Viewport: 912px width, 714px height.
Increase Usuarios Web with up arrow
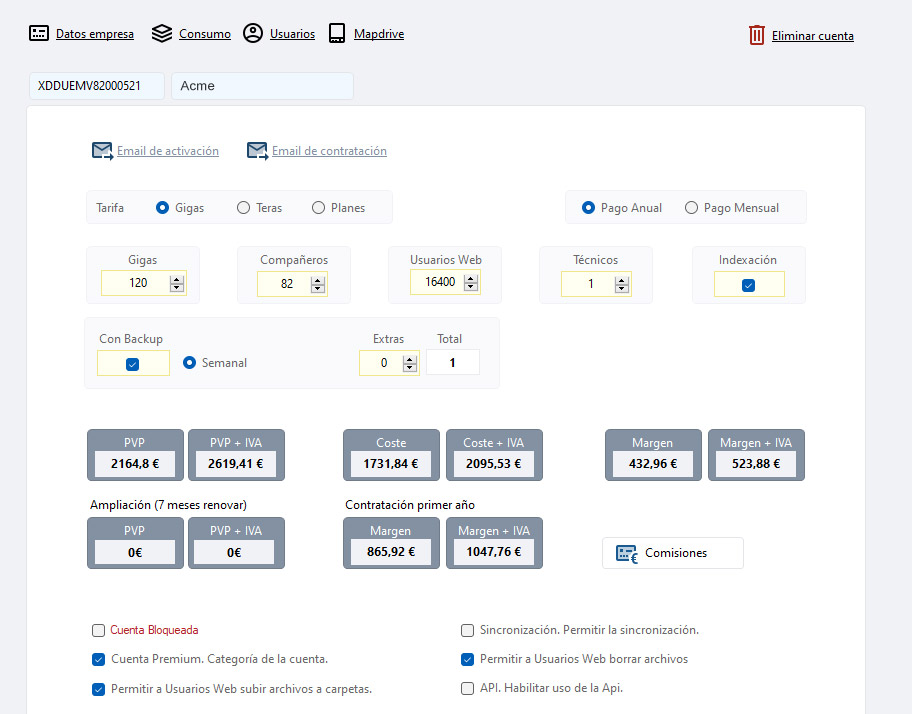[x=471, y=279]
